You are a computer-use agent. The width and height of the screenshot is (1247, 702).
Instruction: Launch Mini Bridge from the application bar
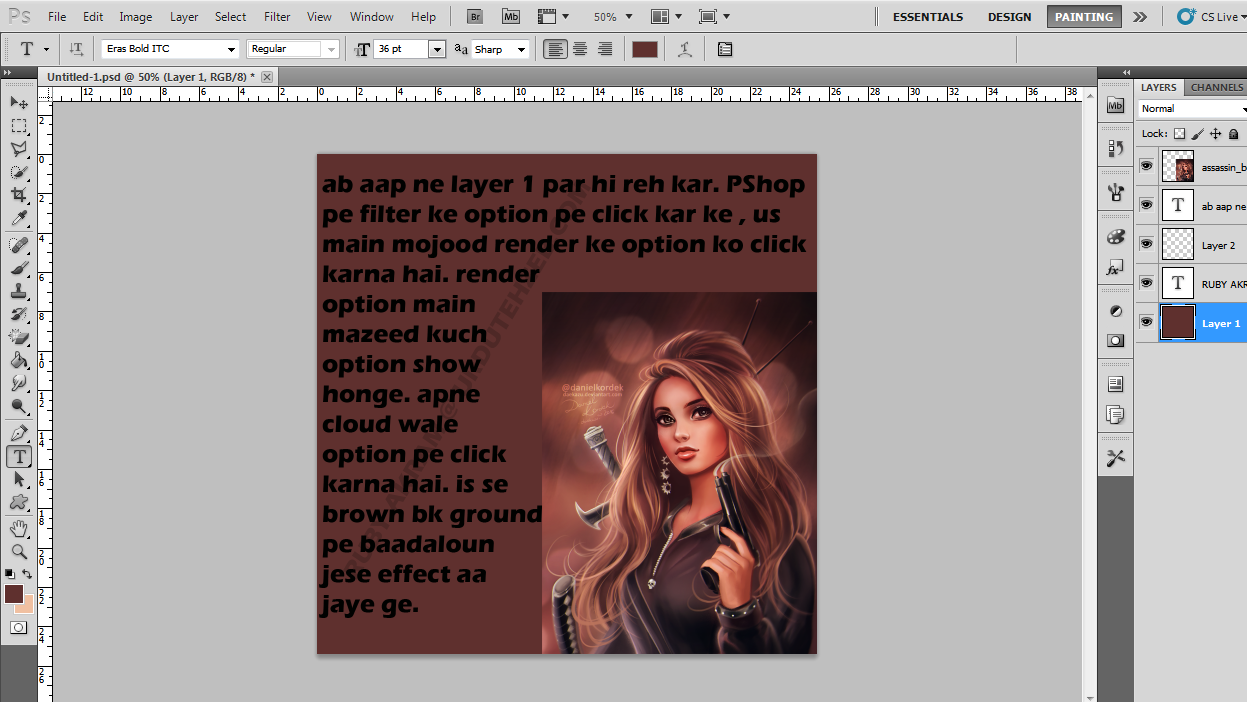(x=511, y=16)
